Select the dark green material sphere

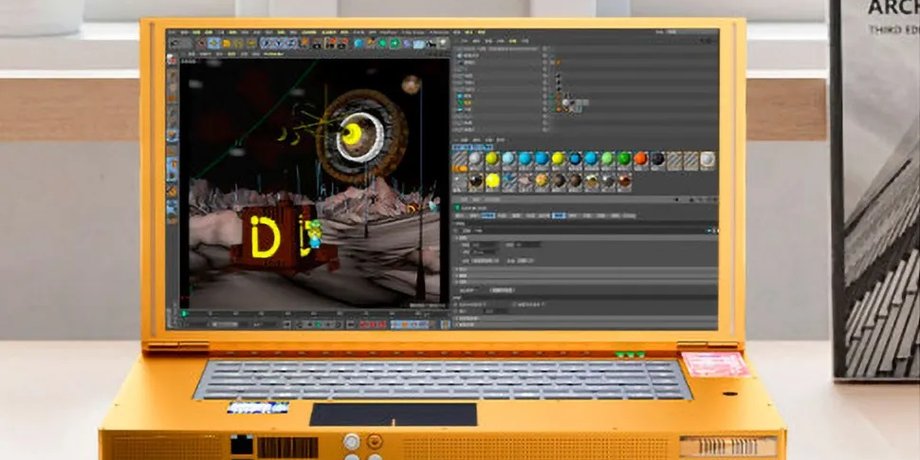pyautogui.click(x=624, y=158)
